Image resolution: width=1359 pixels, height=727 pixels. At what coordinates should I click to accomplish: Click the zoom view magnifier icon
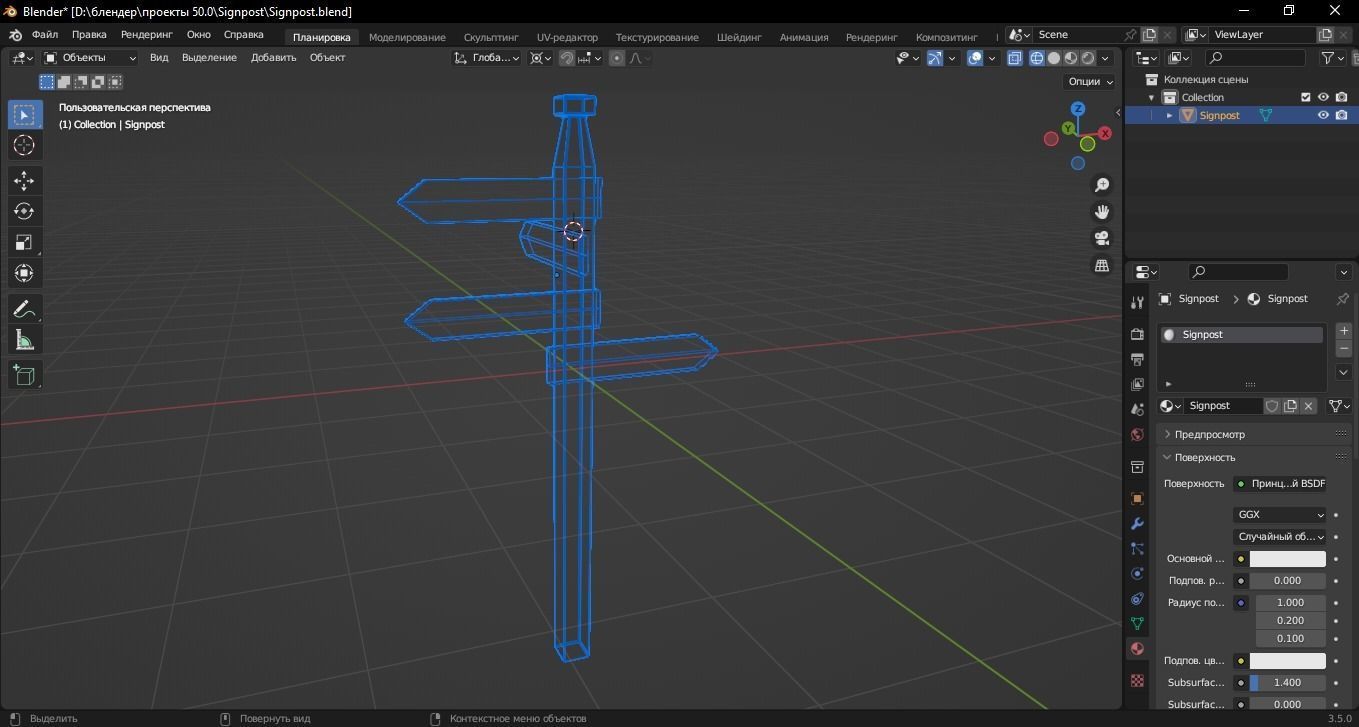(x=1102, y=185)
